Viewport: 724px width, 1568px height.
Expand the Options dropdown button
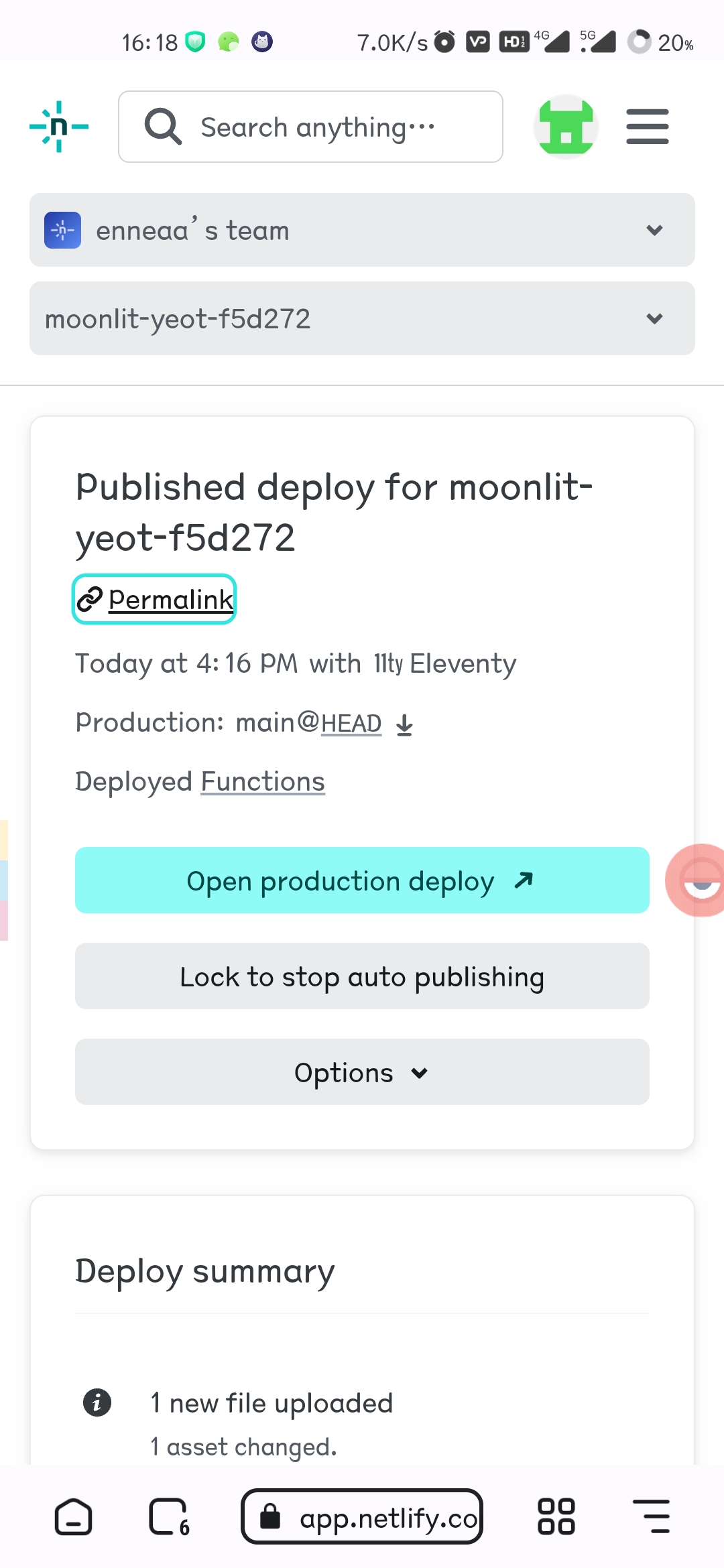click(362, 1072)
